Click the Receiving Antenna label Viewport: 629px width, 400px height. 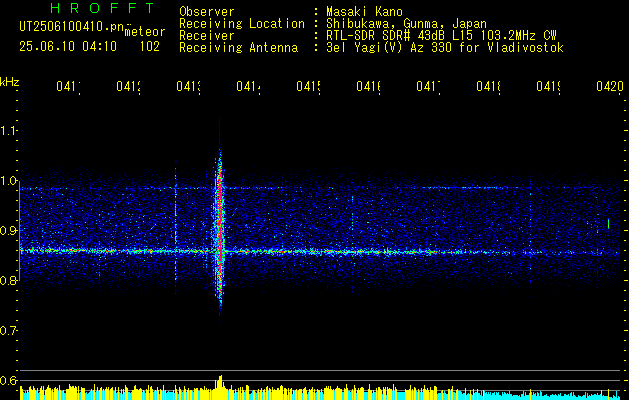tap(238, 48)
